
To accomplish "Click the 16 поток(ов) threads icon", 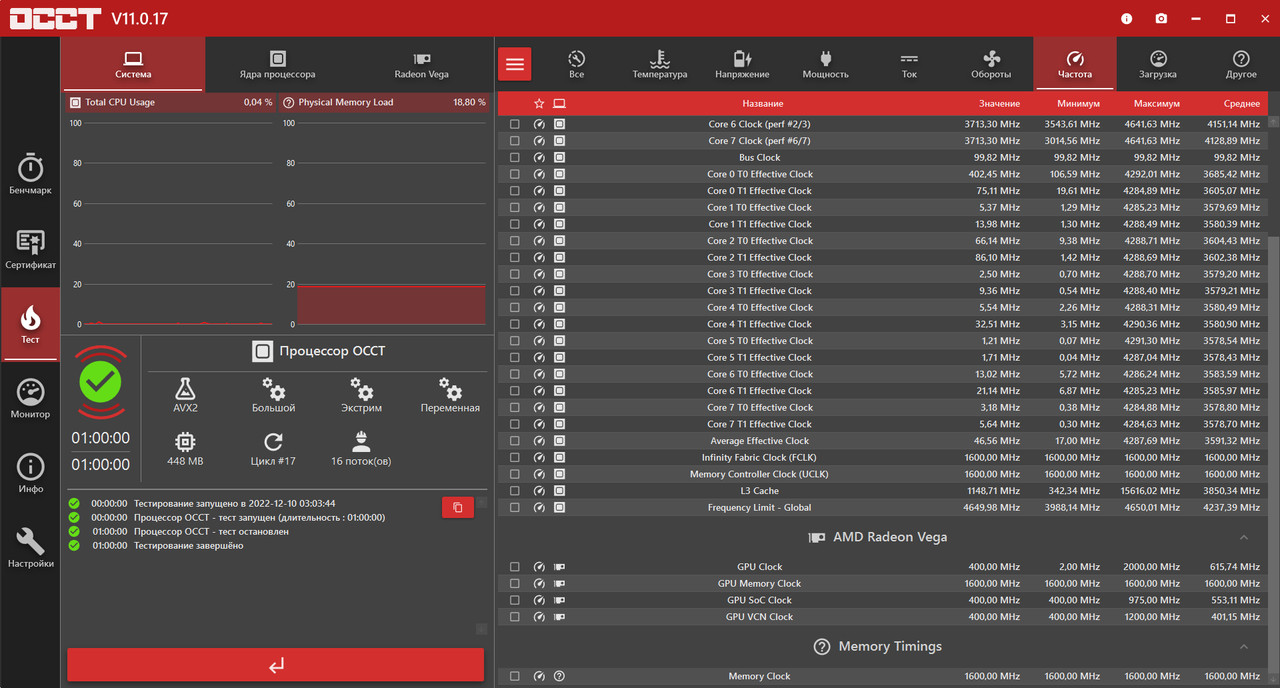I will click(361, 442).
